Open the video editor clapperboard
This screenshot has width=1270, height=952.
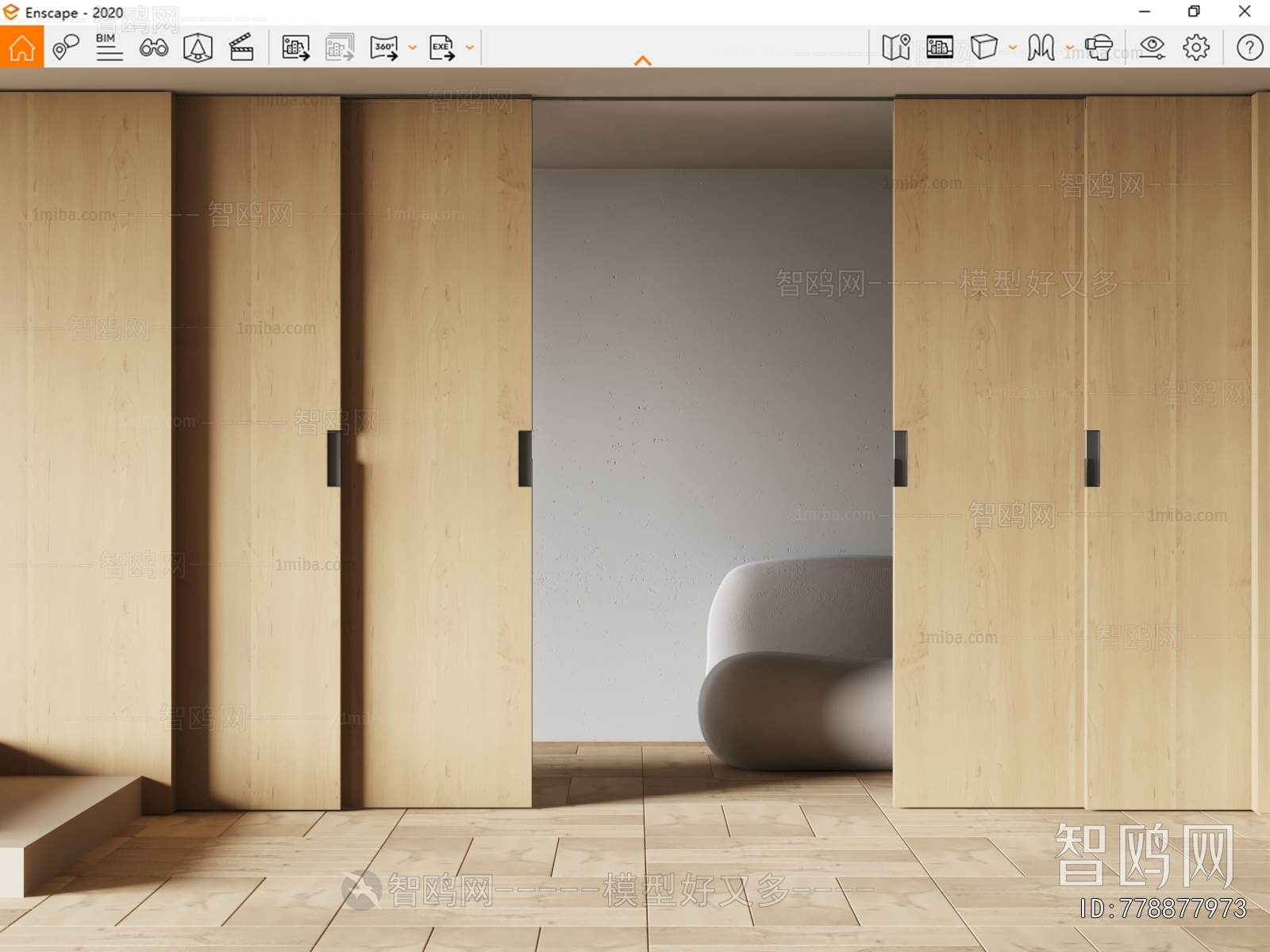click(241, 48)
